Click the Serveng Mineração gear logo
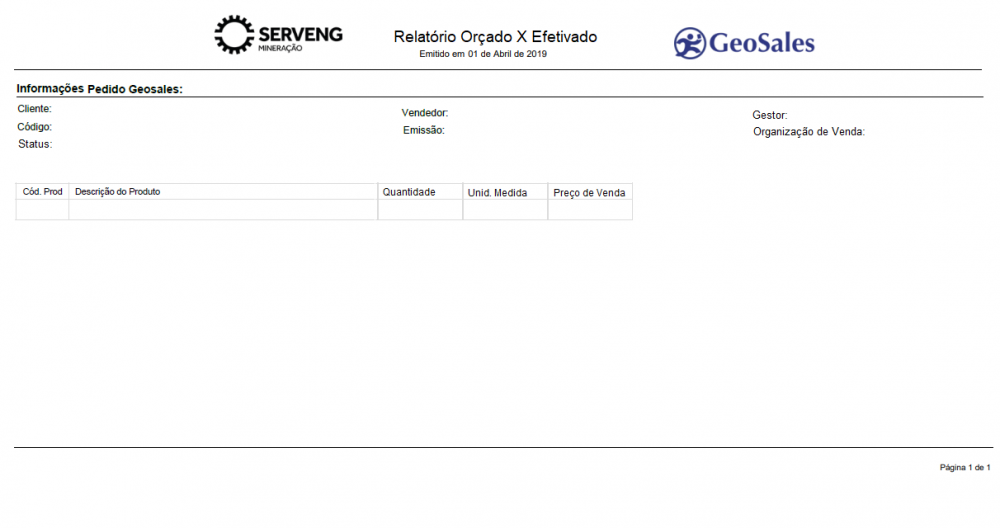This screenshot has width=1000, height=528. tap(278, 35)
